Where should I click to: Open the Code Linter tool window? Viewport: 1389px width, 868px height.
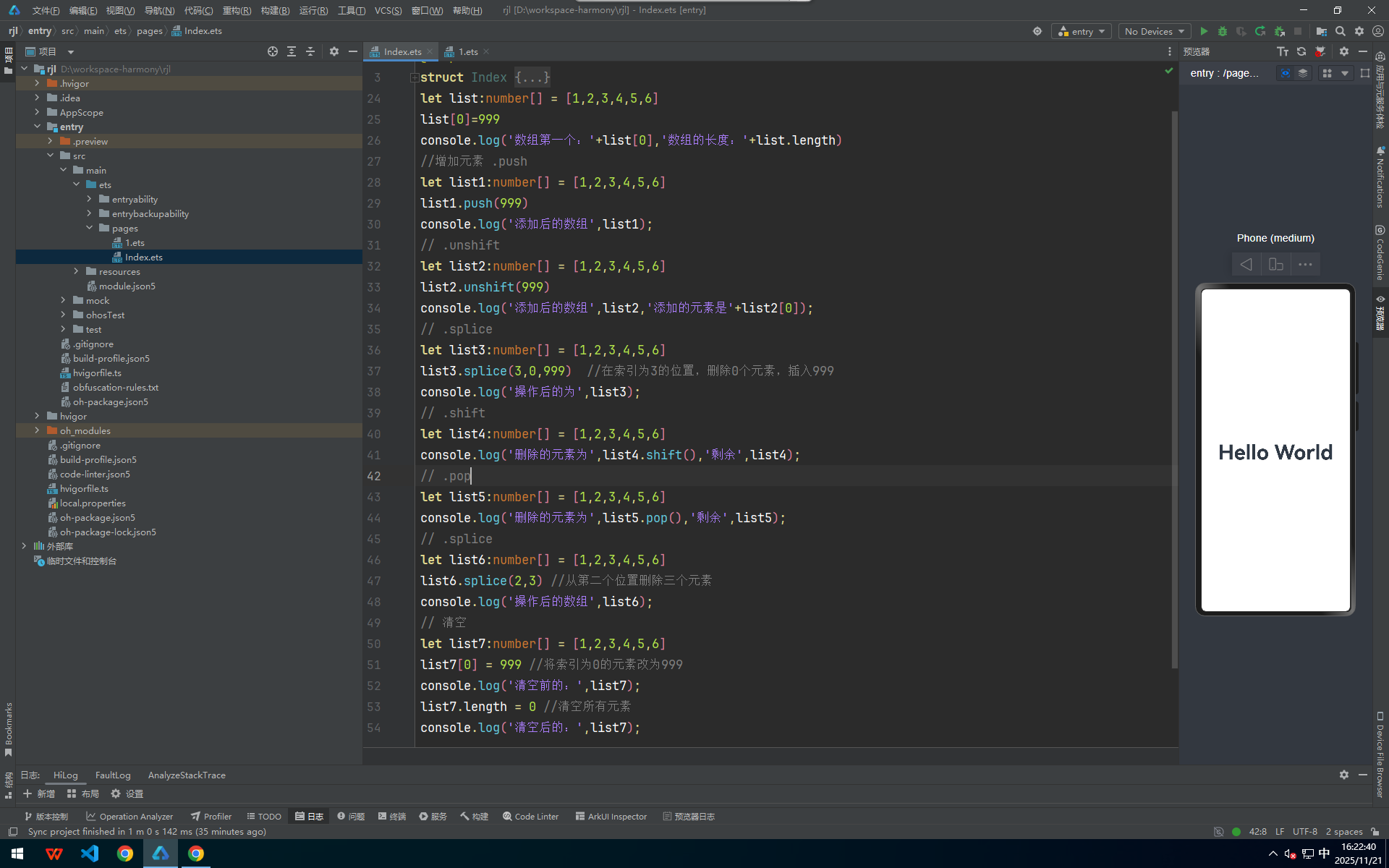[530, 816]
